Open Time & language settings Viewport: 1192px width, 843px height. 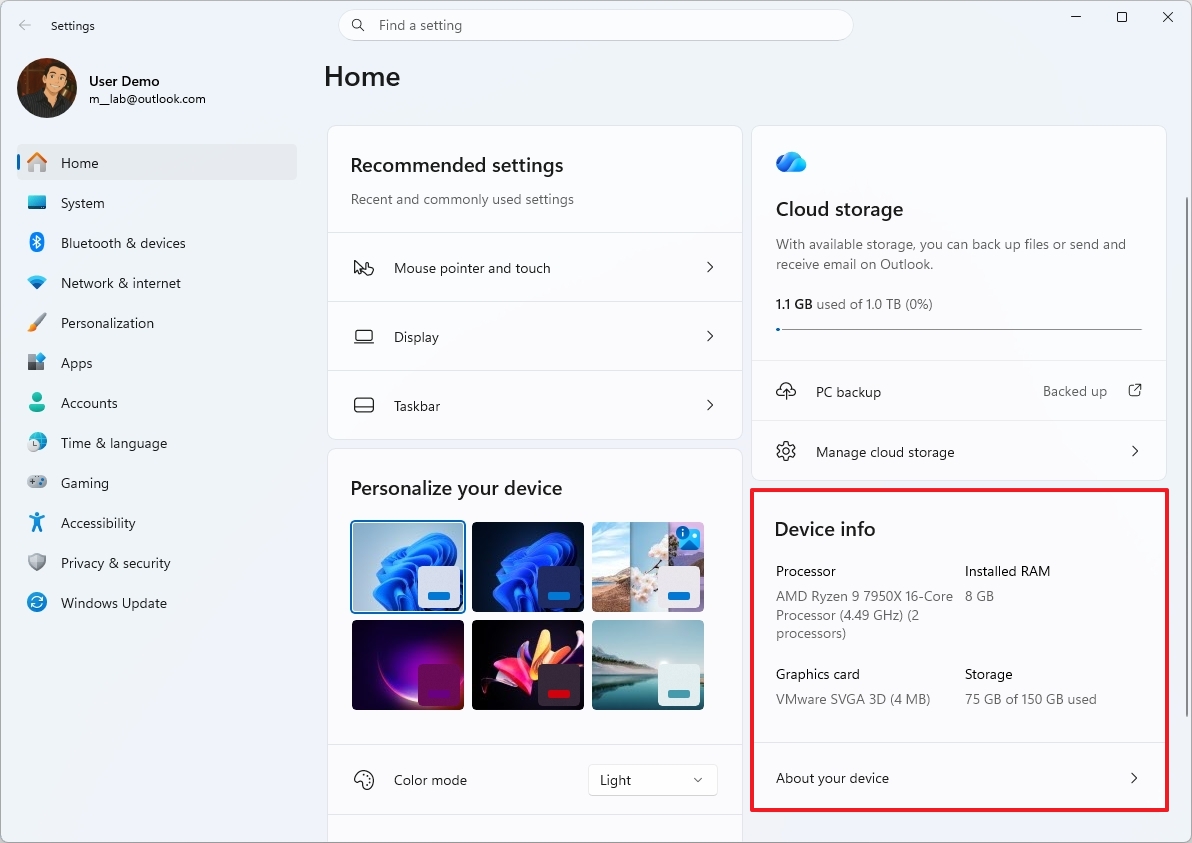(115, 443)
